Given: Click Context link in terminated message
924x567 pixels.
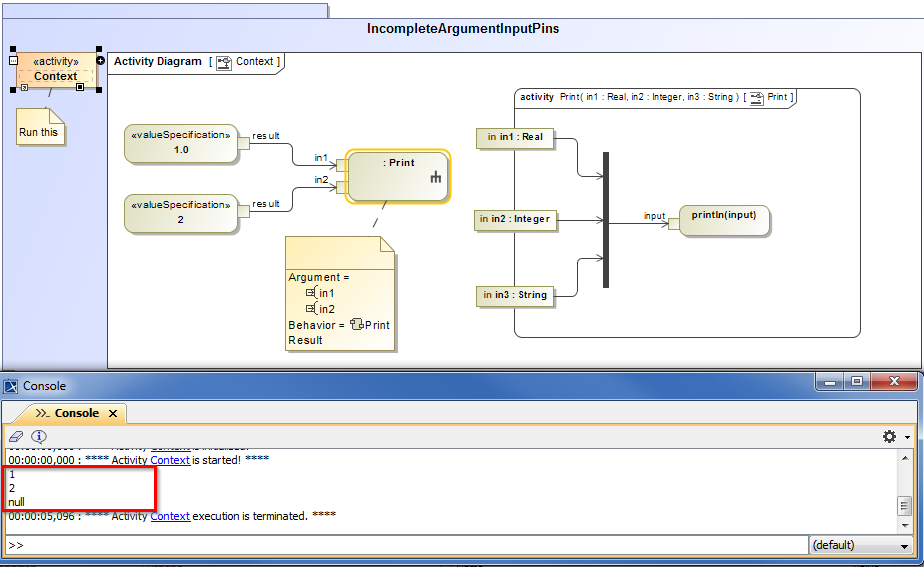Looking at the screenshot, I should pos(170,516).
